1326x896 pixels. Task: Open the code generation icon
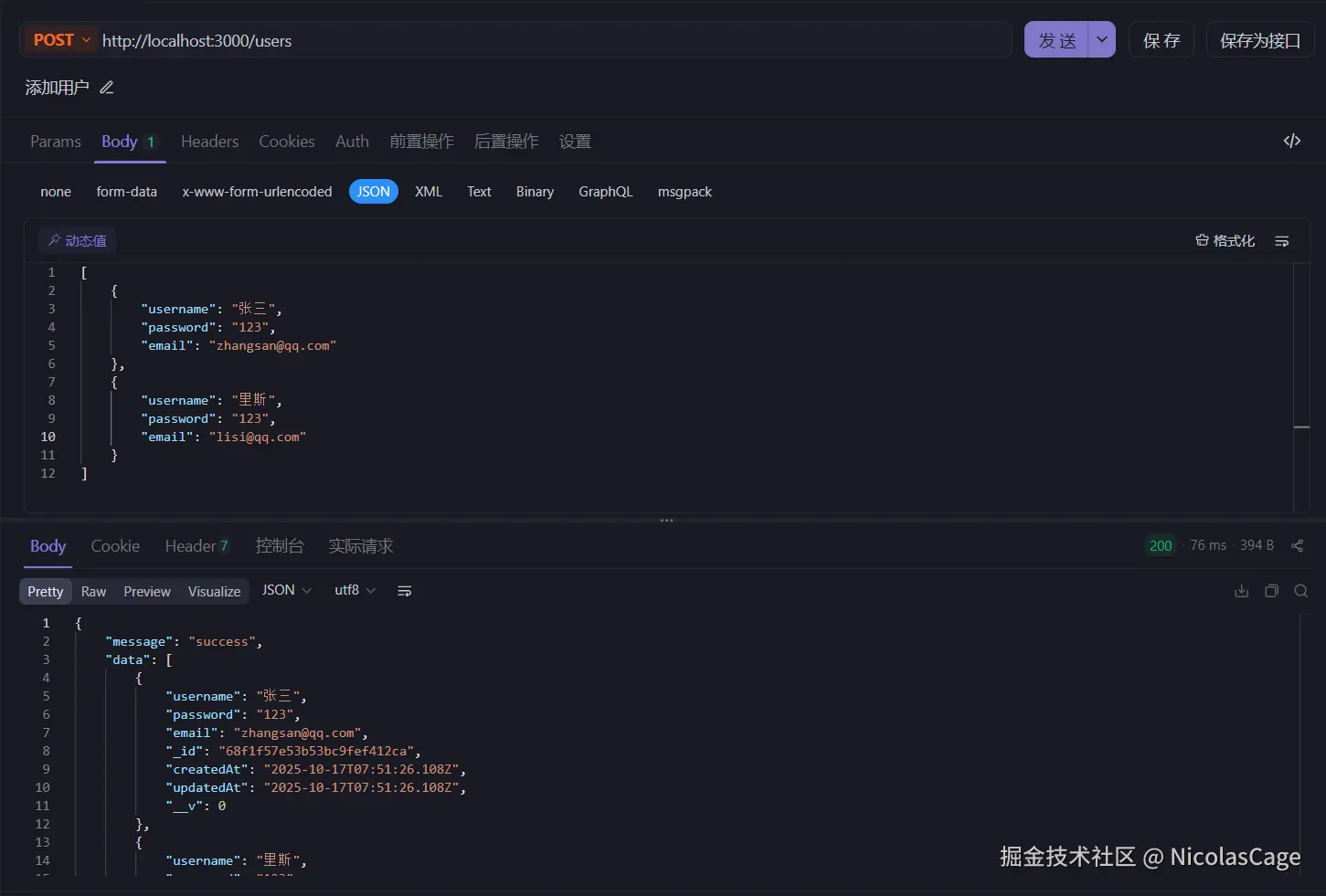[x=1291, y=141]
